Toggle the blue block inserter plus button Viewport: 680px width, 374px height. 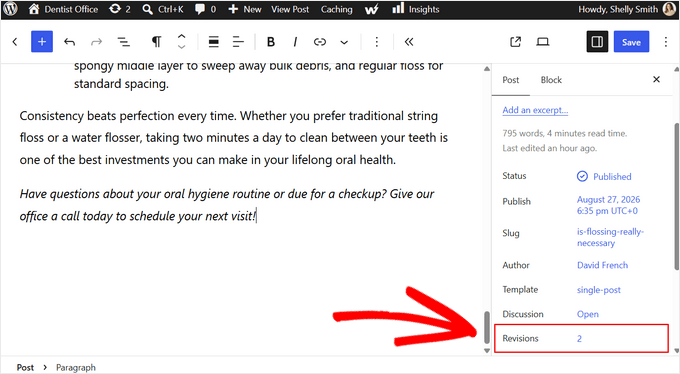click(x=42, y=42)
